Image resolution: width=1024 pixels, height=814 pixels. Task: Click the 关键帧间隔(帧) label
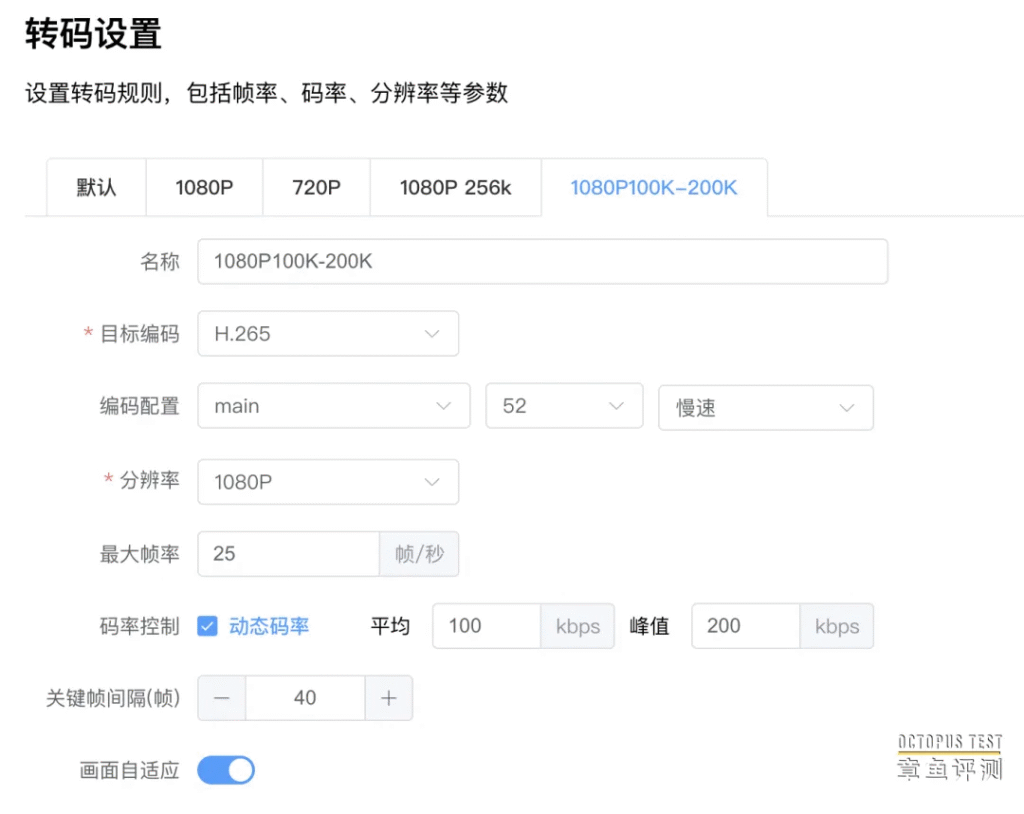(x=113, y=698)
